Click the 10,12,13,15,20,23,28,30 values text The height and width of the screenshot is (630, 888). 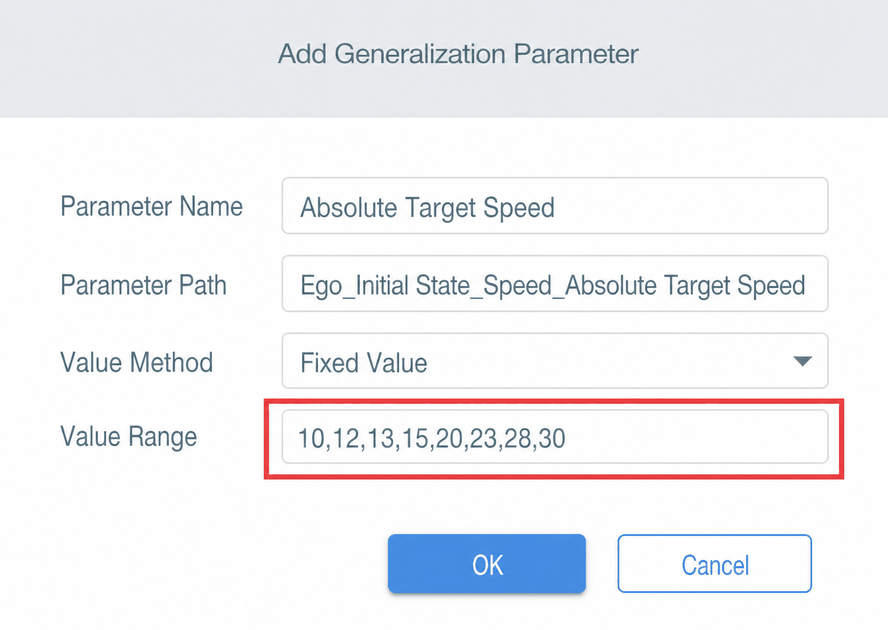(432, 438)
